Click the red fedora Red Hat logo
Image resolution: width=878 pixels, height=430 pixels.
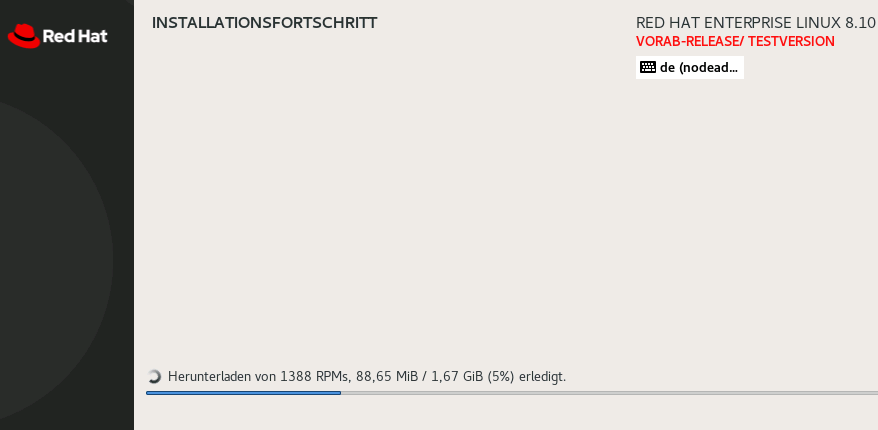pyautogui.click(x=23, y=37)
